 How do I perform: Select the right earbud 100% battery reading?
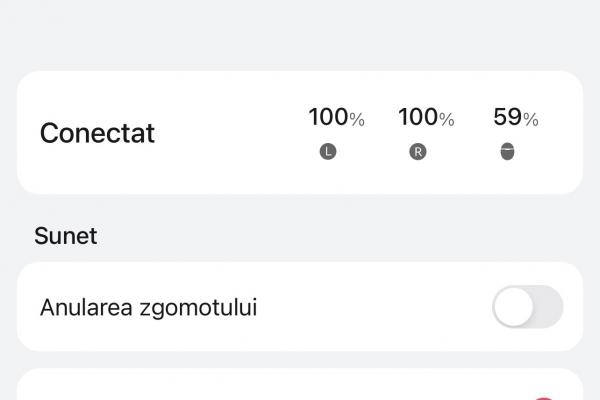(426, 117)
